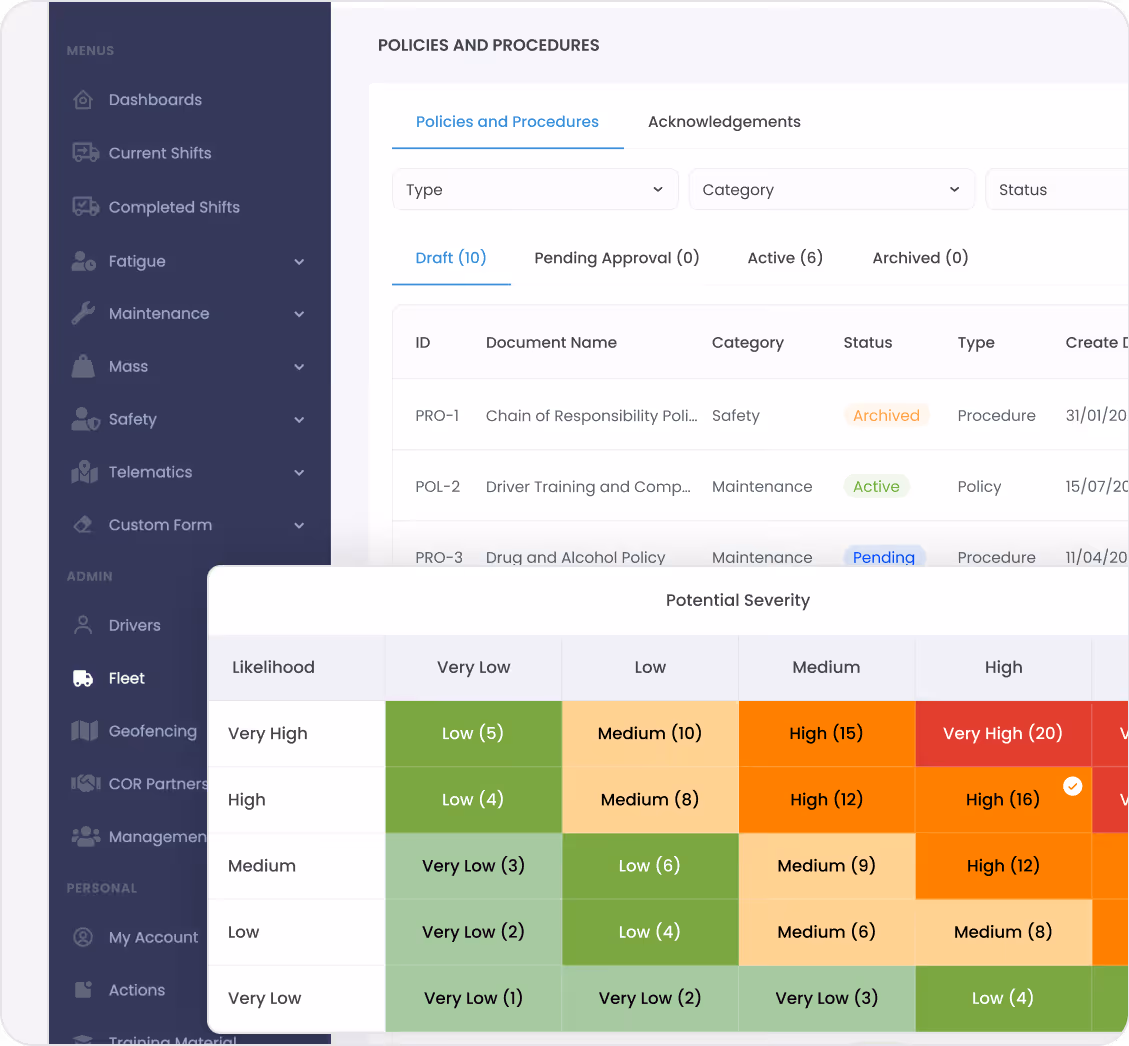Click the Archived status badge
The width and height of the screenshot is (1129, 1046).
tap(886, 415)
